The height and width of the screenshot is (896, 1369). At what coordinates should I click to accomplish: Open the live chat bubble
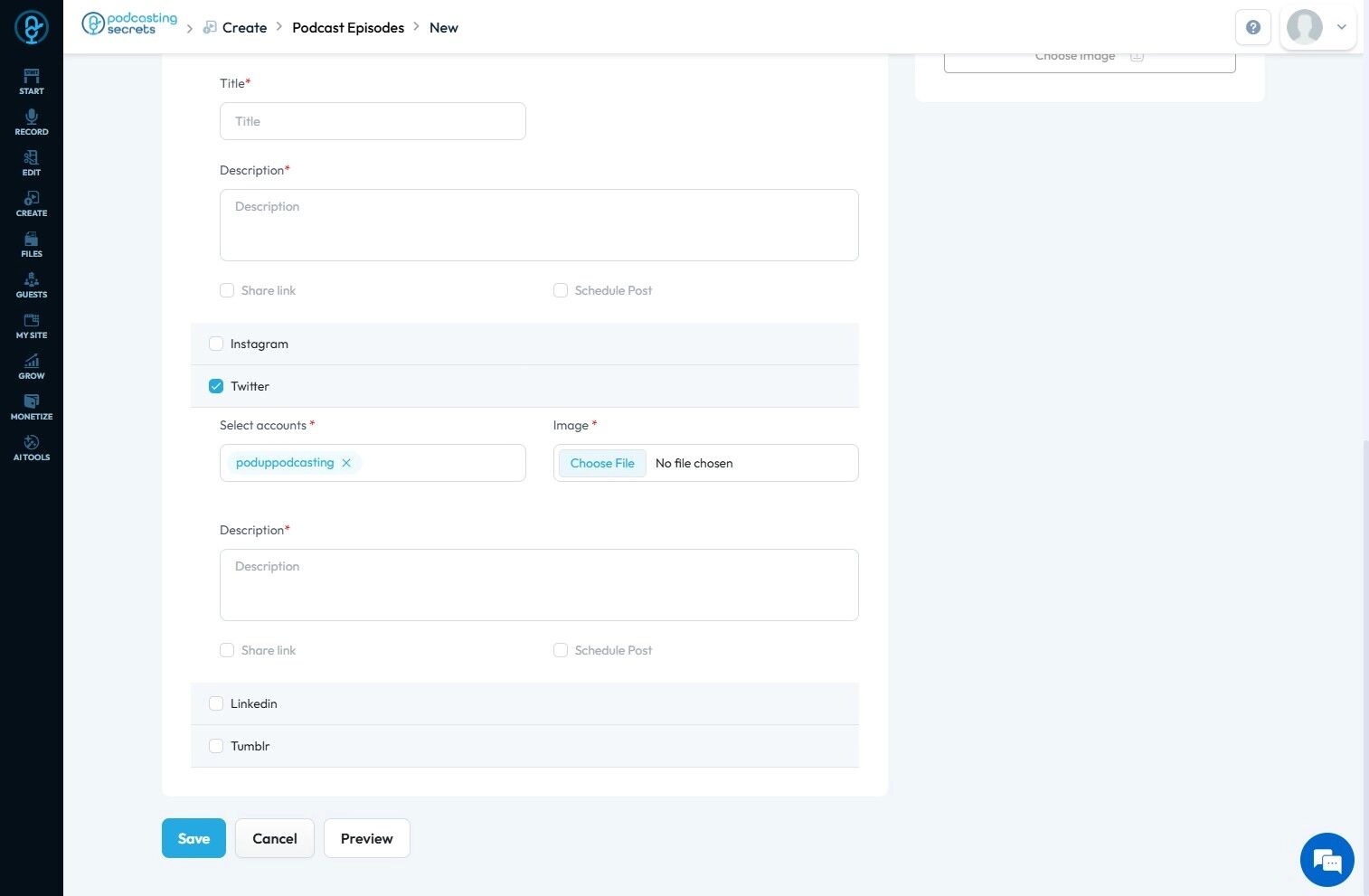click(x=1327, y=860)
